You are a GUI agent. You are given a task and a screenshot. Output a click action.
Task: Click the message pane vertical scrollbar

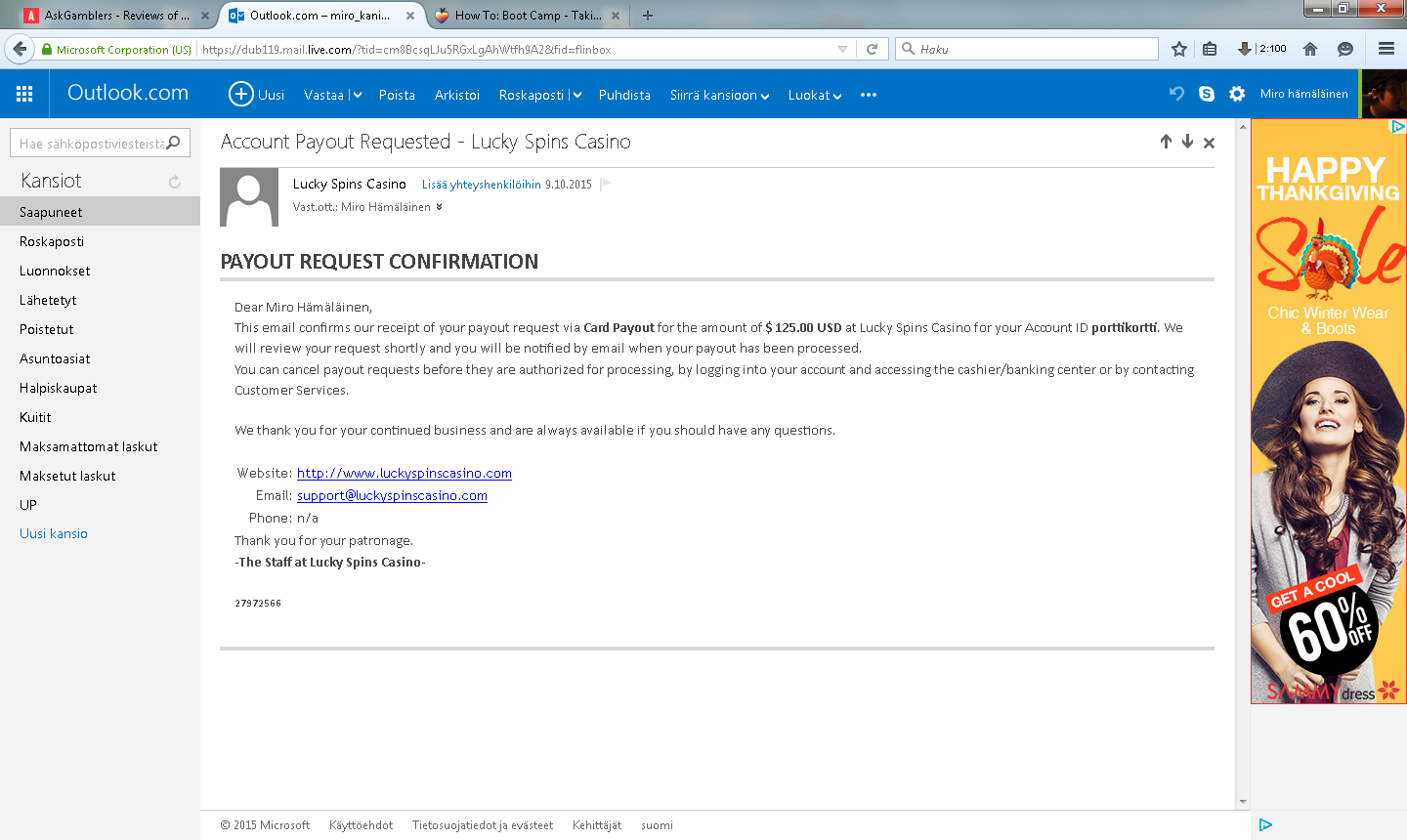(1243, 464)
